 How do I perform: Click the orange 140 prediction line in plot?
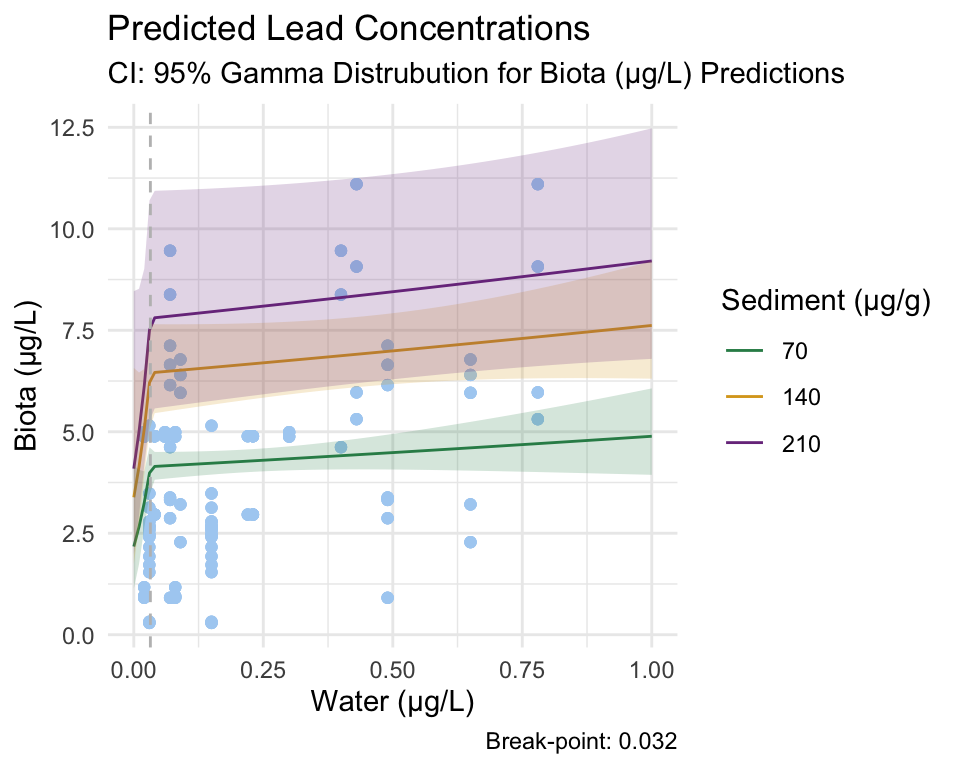point(400,348)
